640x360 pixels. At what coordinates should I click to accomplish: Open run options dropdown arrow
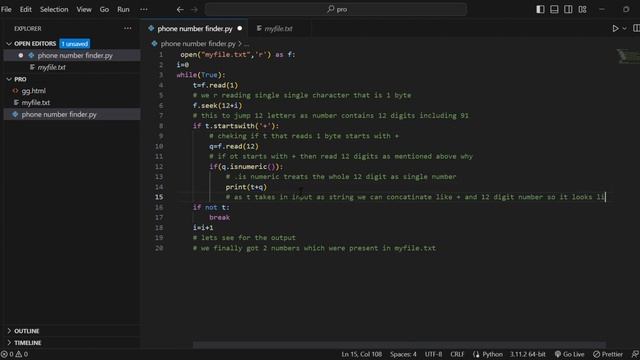pyautogui.click(x=624, y=28)
